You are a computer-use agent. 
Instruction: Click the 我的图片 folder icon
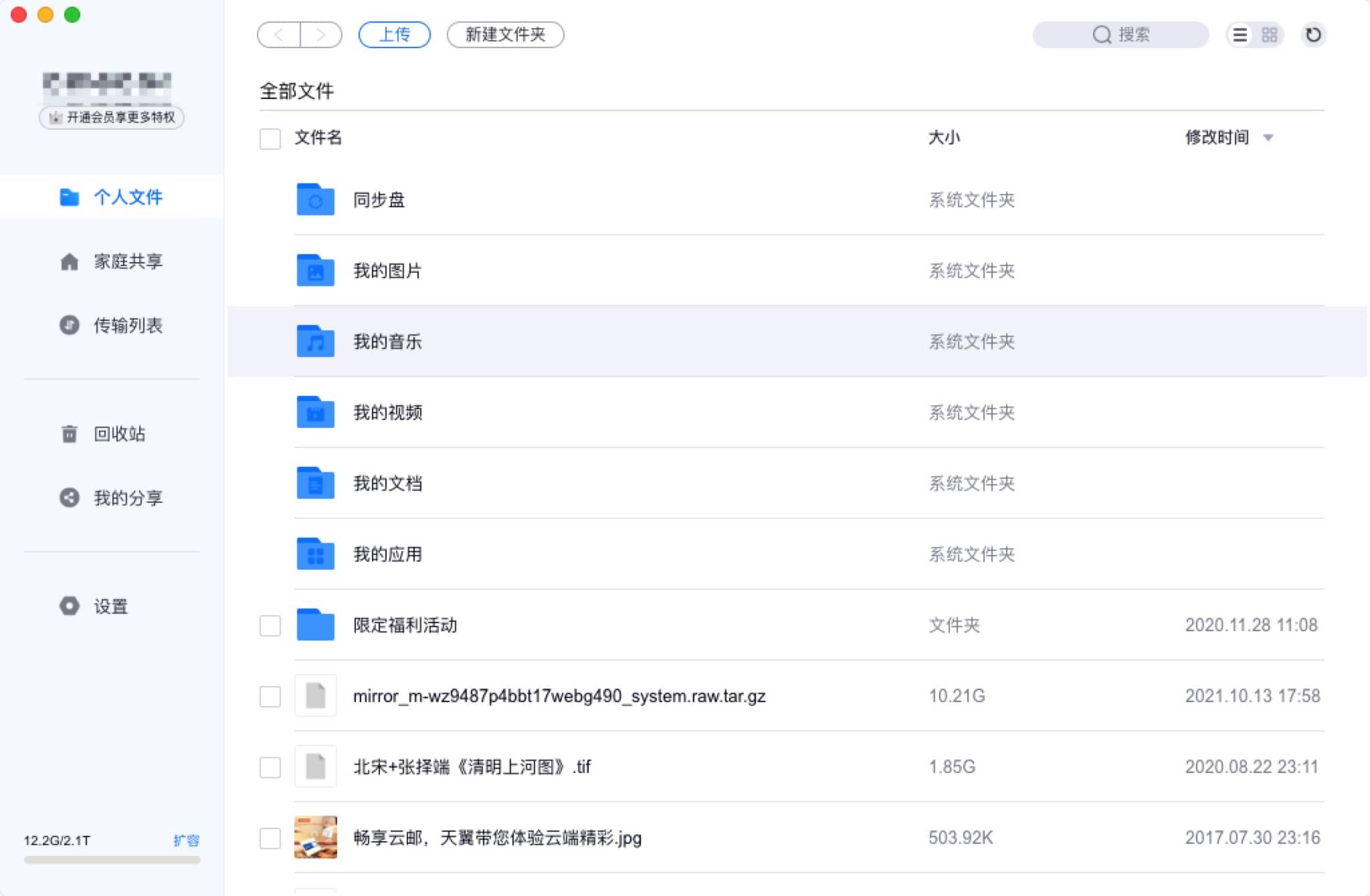316,270
